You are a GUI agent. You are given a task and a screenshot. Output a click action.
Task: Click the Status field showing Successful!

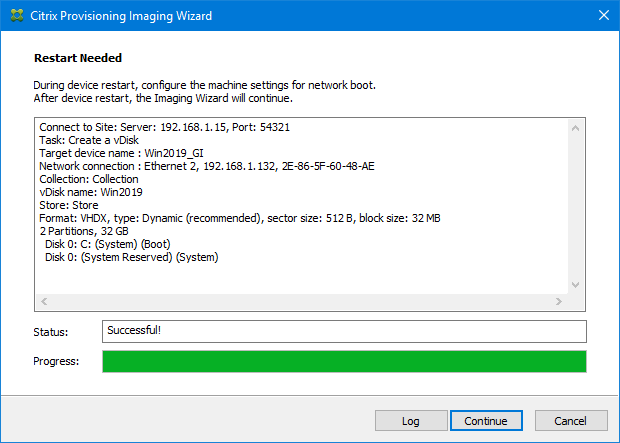pos(344,331)
